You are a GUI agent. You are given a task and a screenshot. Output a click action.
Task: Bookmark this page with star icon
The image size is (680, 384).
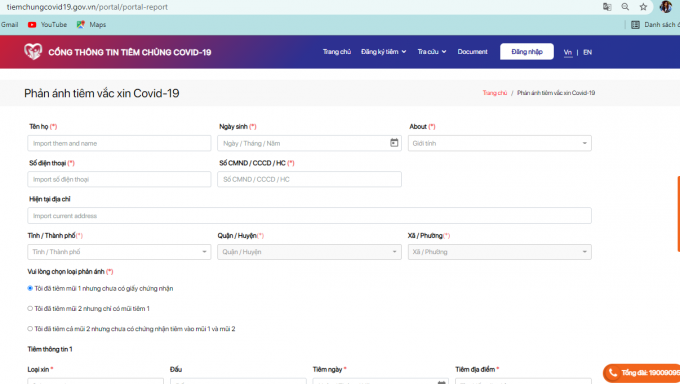[643, 7]
